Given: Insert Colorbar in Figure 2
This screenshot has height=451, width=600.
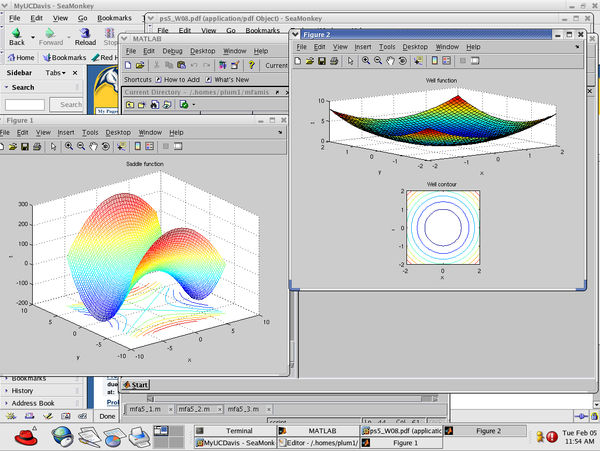Looking at the screenshot, I should (434, 60).
